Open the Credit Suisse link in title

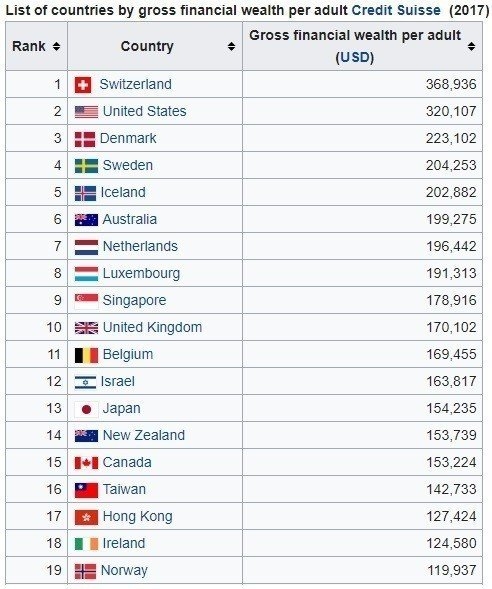(x=396, y=10)
